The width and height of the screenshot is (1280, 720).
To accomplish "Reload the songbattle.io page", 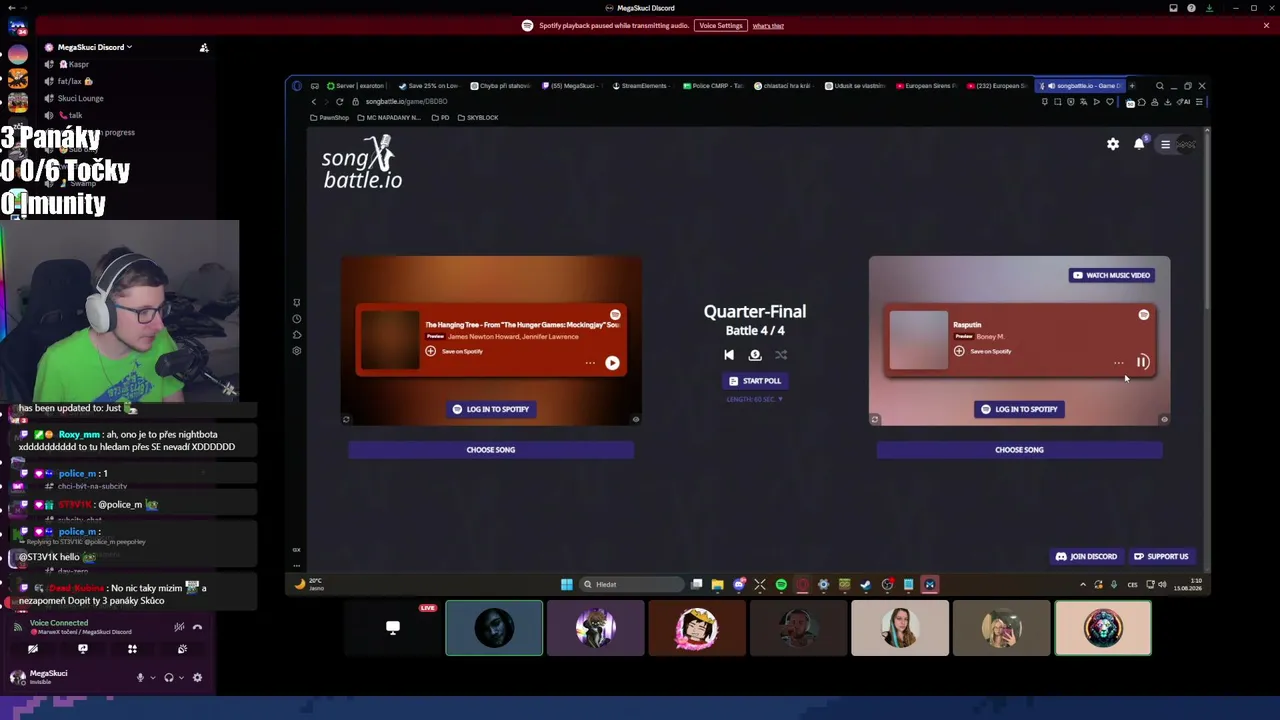I will pyautogui.click(x=340, y=101).
